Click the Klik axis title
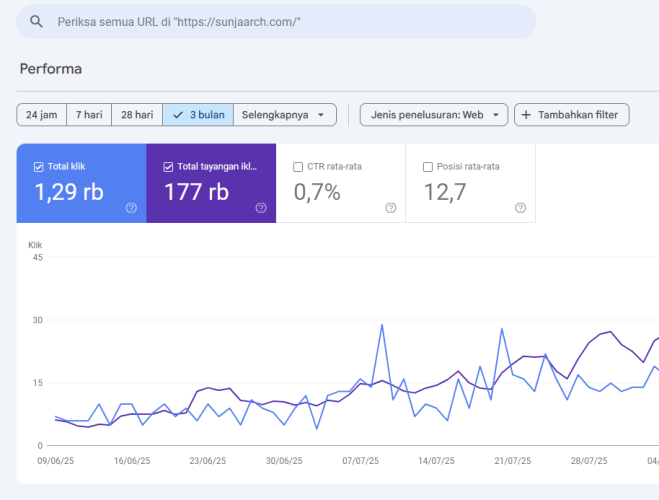This screenshot has height=500, width=659. pos(35,245)
